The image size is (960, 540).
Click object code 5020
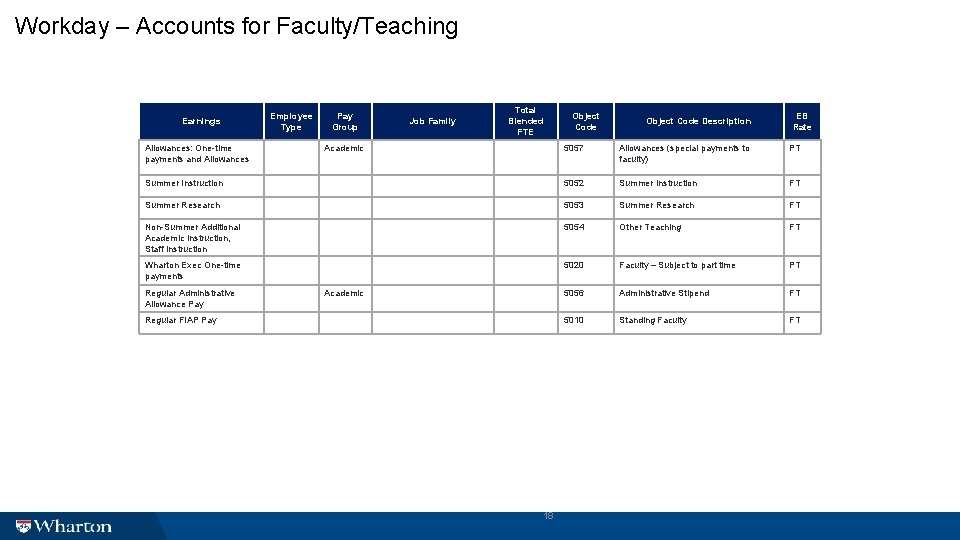(x=574, y=265)
